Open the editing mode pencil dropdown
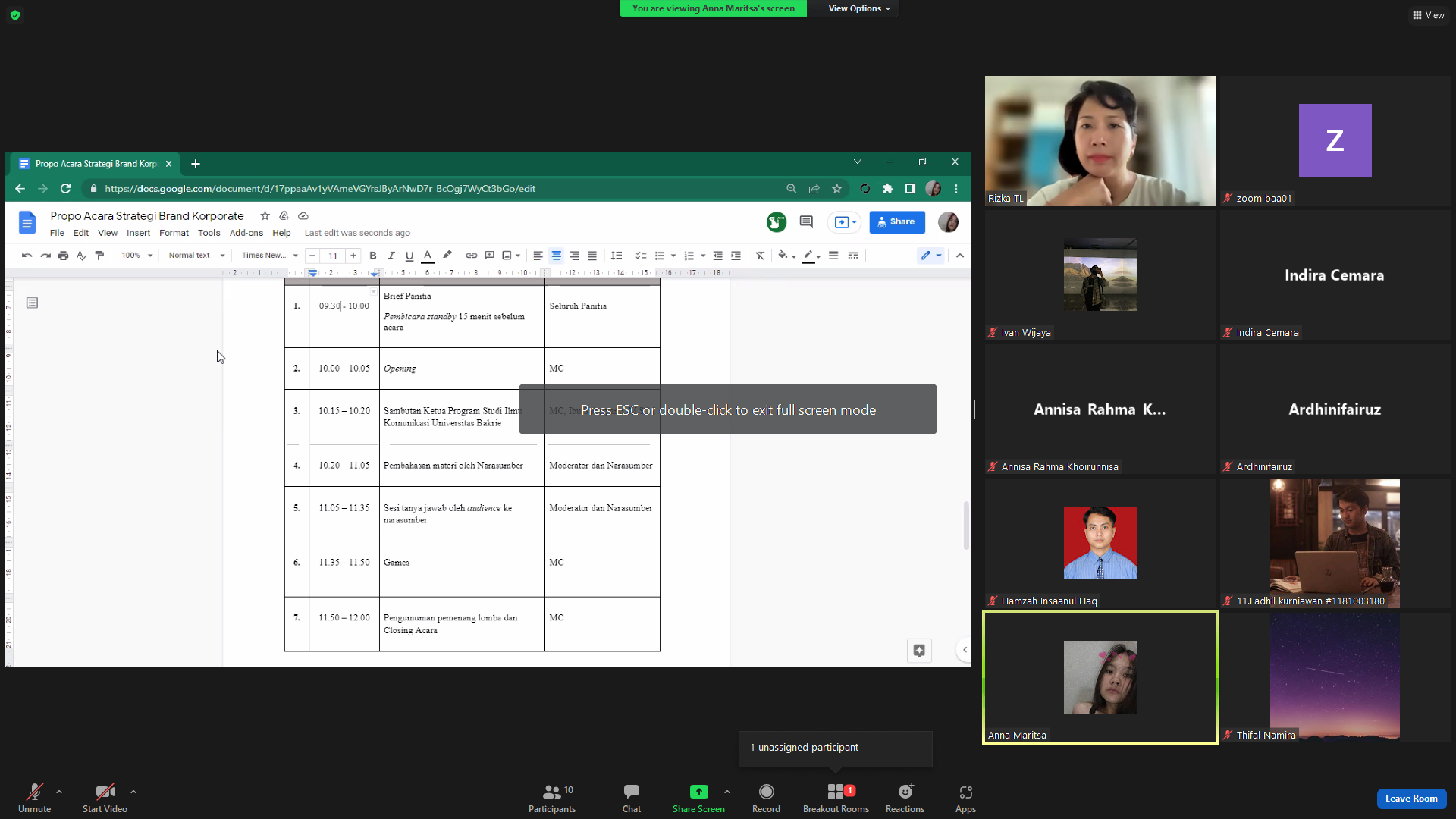1456x819 pixels. pos(931,256)
